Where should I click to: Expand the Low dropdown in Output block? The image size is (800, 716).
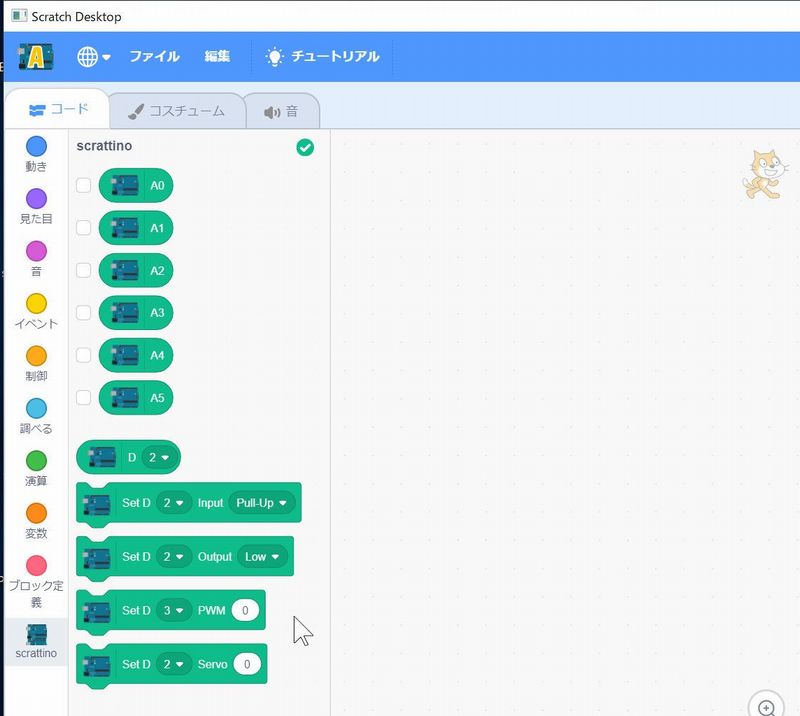[263, 556]
